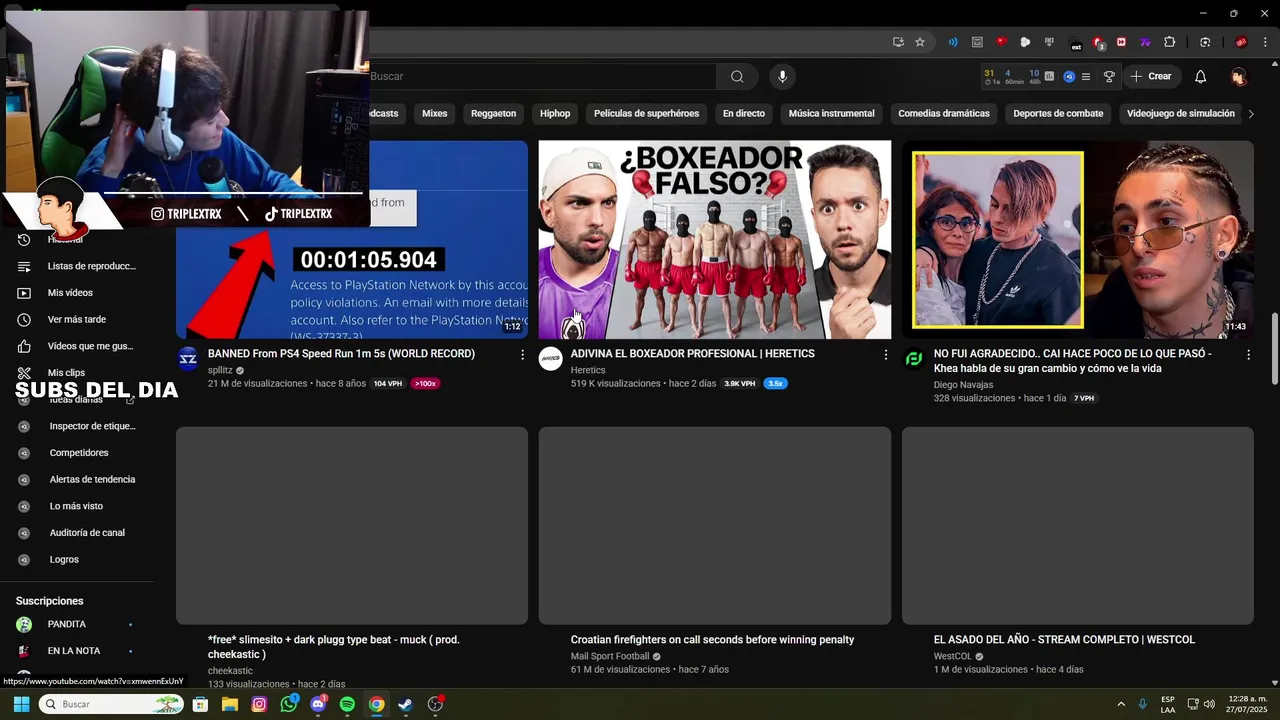This screenshot has height=720, width=1280.
Task: Open the vidIQ trophy icon
Action: click(1109, 77)
